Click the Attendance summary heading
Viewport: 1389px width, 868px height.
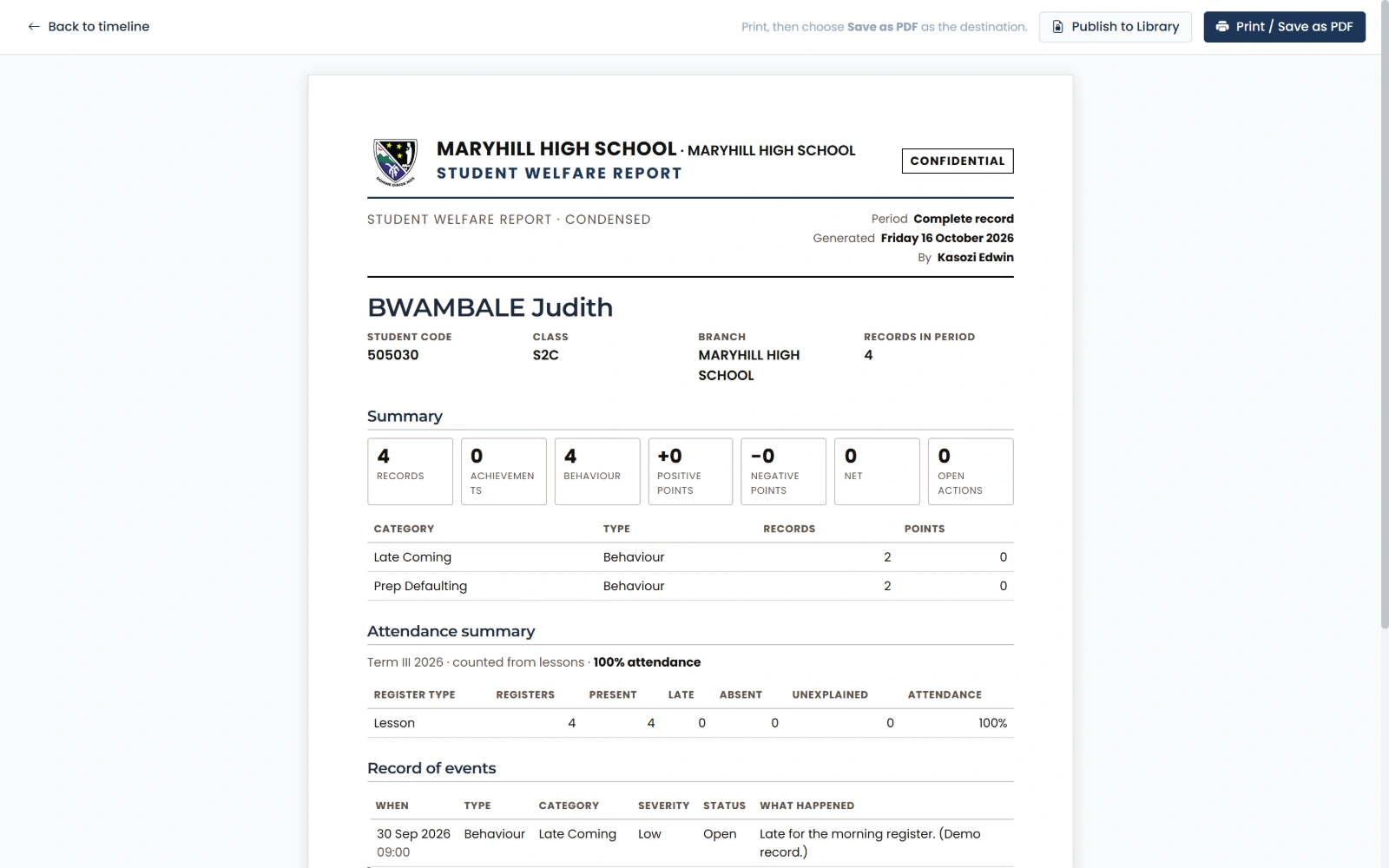[451, 631]
